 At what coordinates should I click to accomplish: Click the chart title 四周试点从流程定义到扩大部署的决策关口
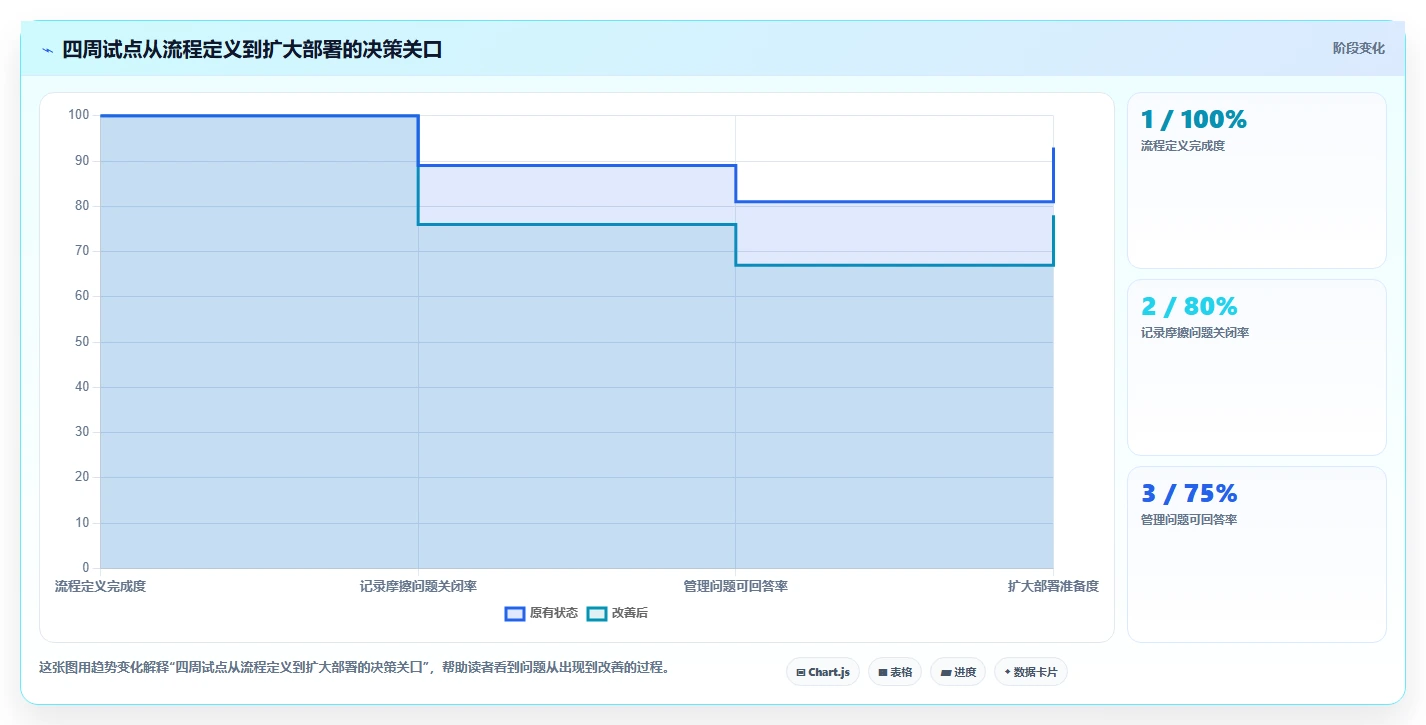click(252, 50)
